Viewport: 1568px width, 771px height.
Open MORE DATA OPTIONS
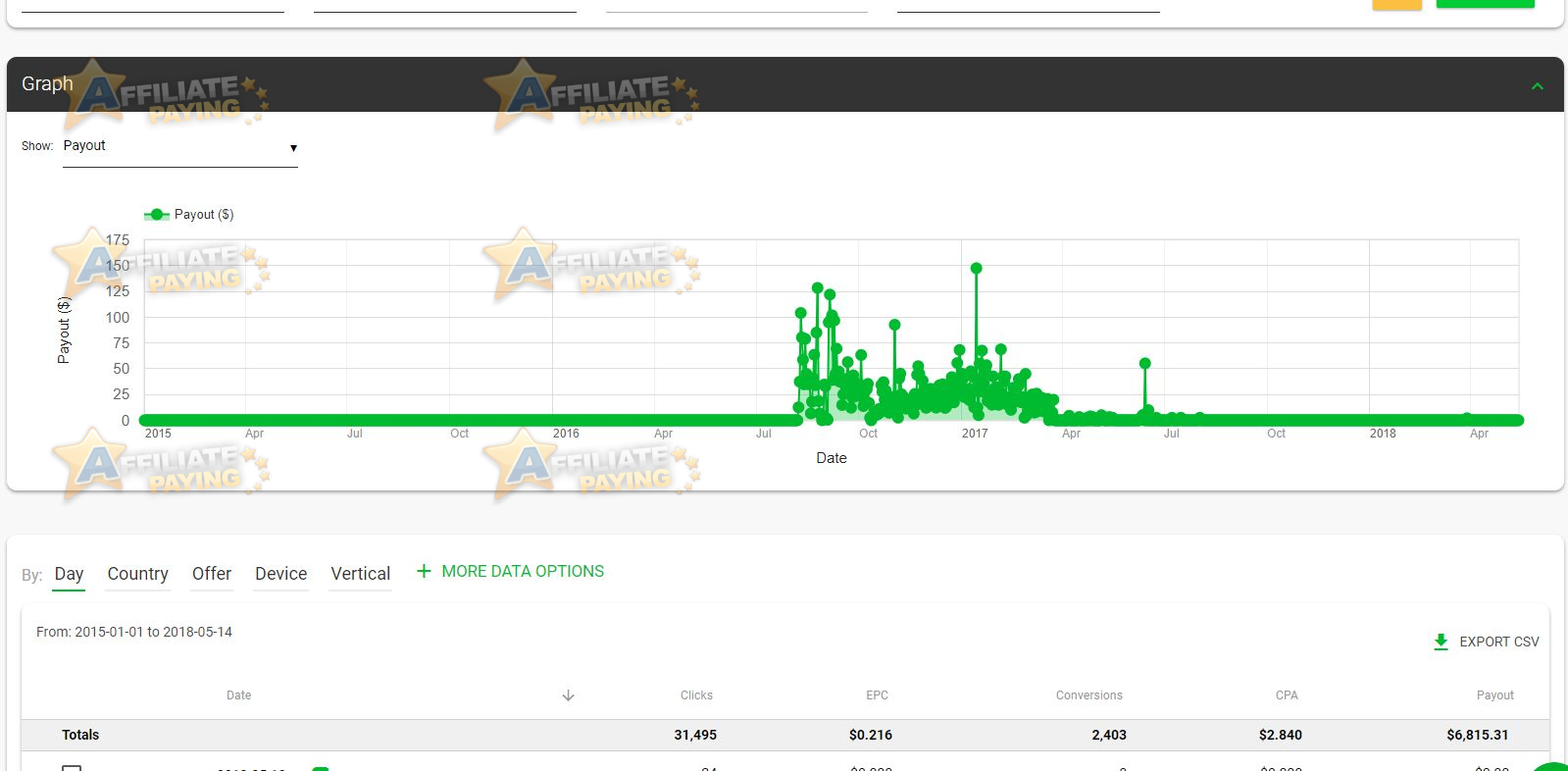tap(523, 571)
